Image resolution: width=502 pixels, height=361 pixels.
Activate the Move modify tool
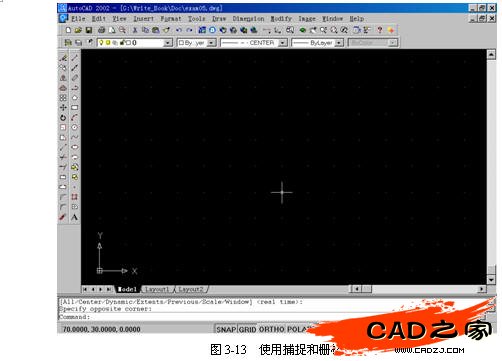(63, 108)
